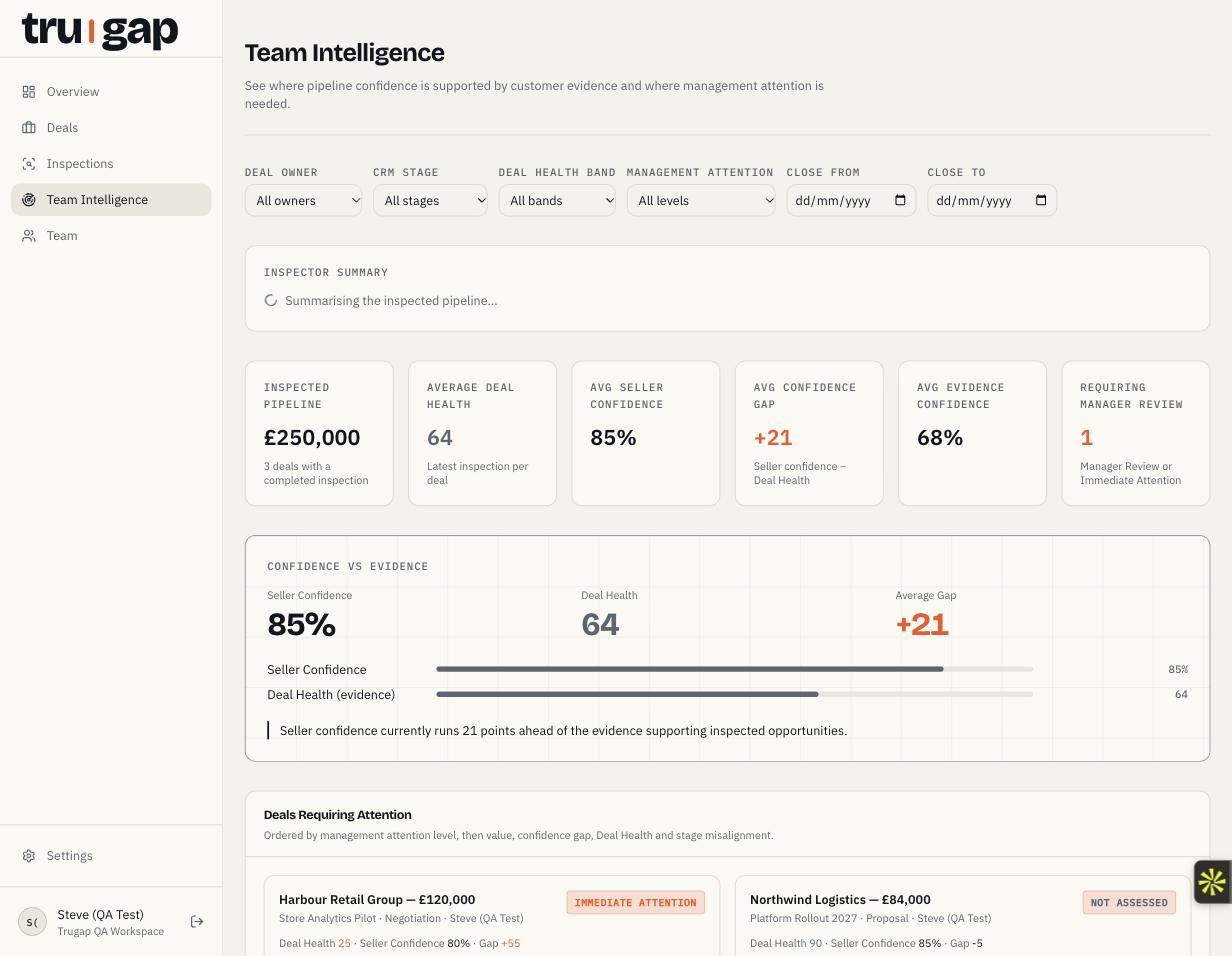
Task: Click the Avg Evidence Confidence 68% card
Action: [972, 433]
